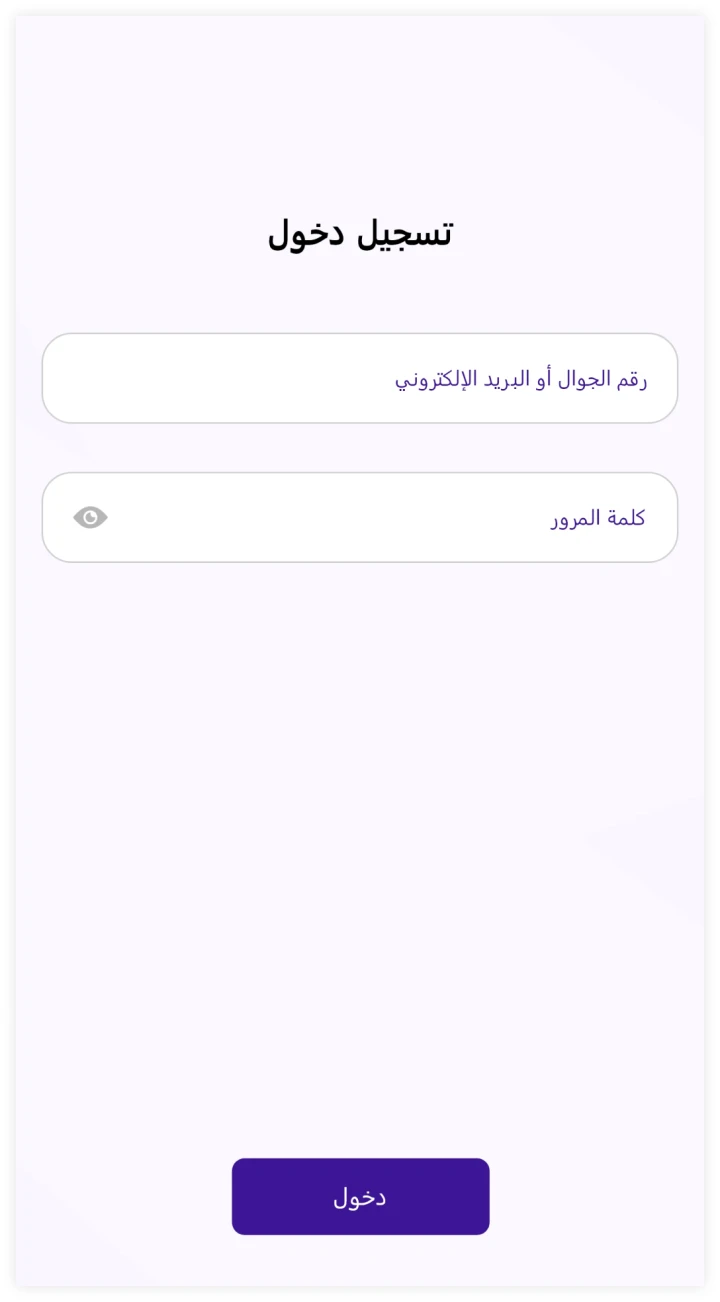Focus the رقم الجوال أو البريد الإلكتروني field
The image size is (720, 1302).
point(360,378)
